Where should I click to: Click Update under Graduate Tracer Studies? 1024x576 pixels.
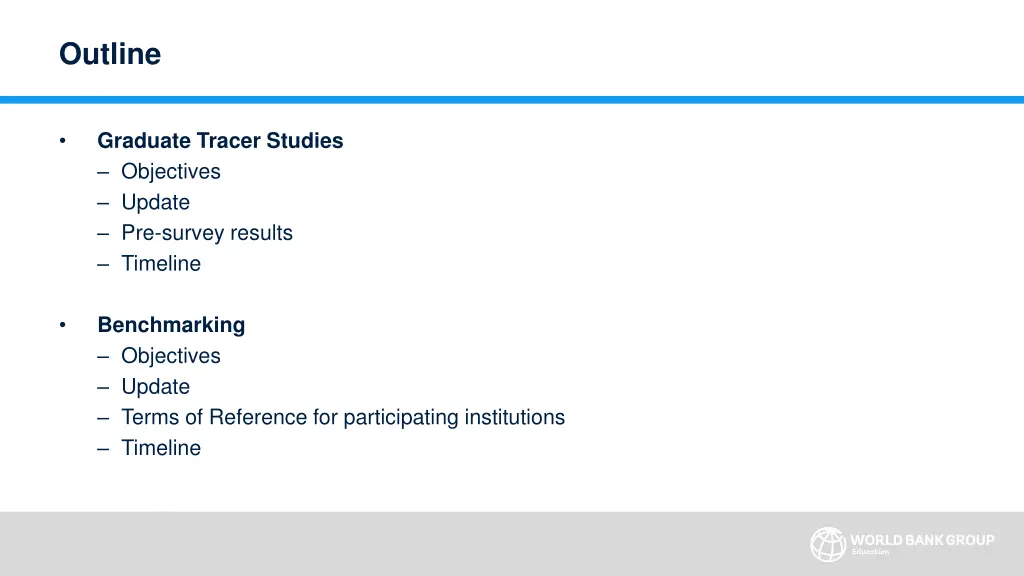(155, 202)
